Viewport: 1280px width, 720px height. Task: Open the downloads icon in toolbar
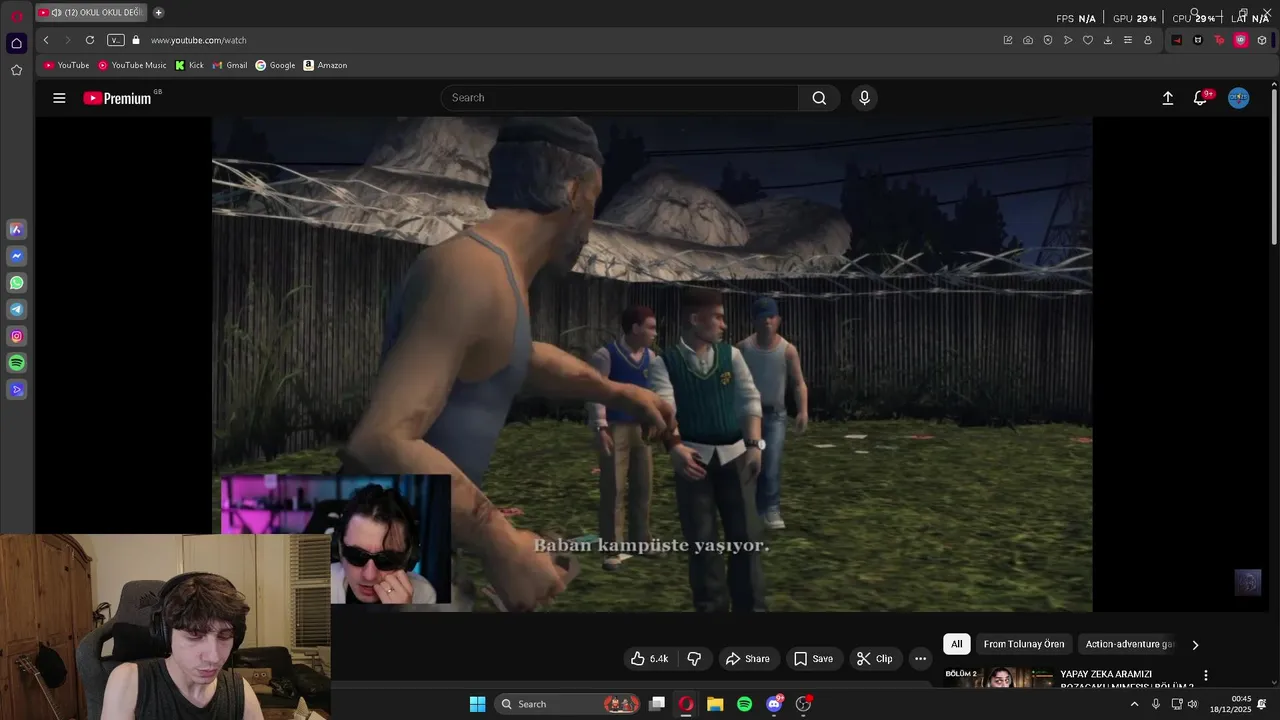tap(1108, 40)
